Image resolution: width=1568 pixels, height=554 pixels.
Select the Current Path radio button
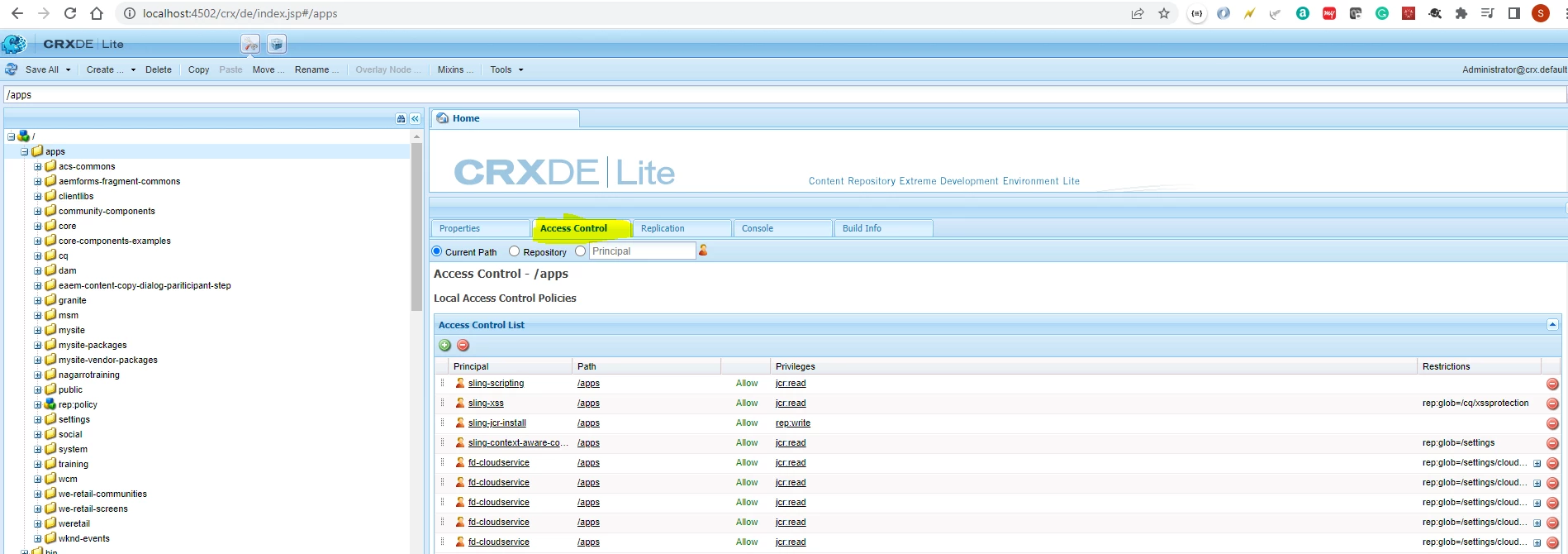[437, 251]
